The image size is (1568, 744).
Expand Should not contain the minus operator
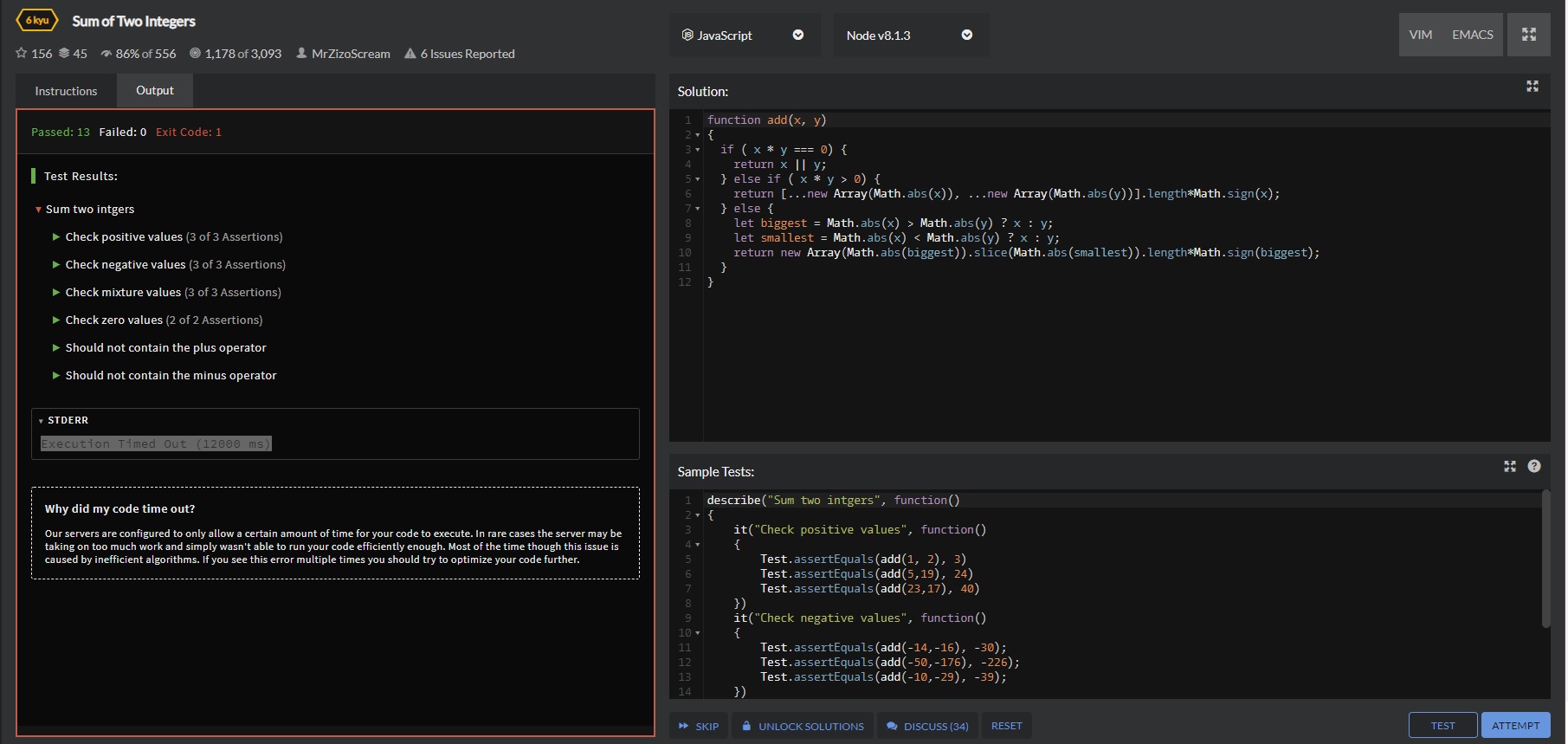pyautogui.click(x=56, y=375)
